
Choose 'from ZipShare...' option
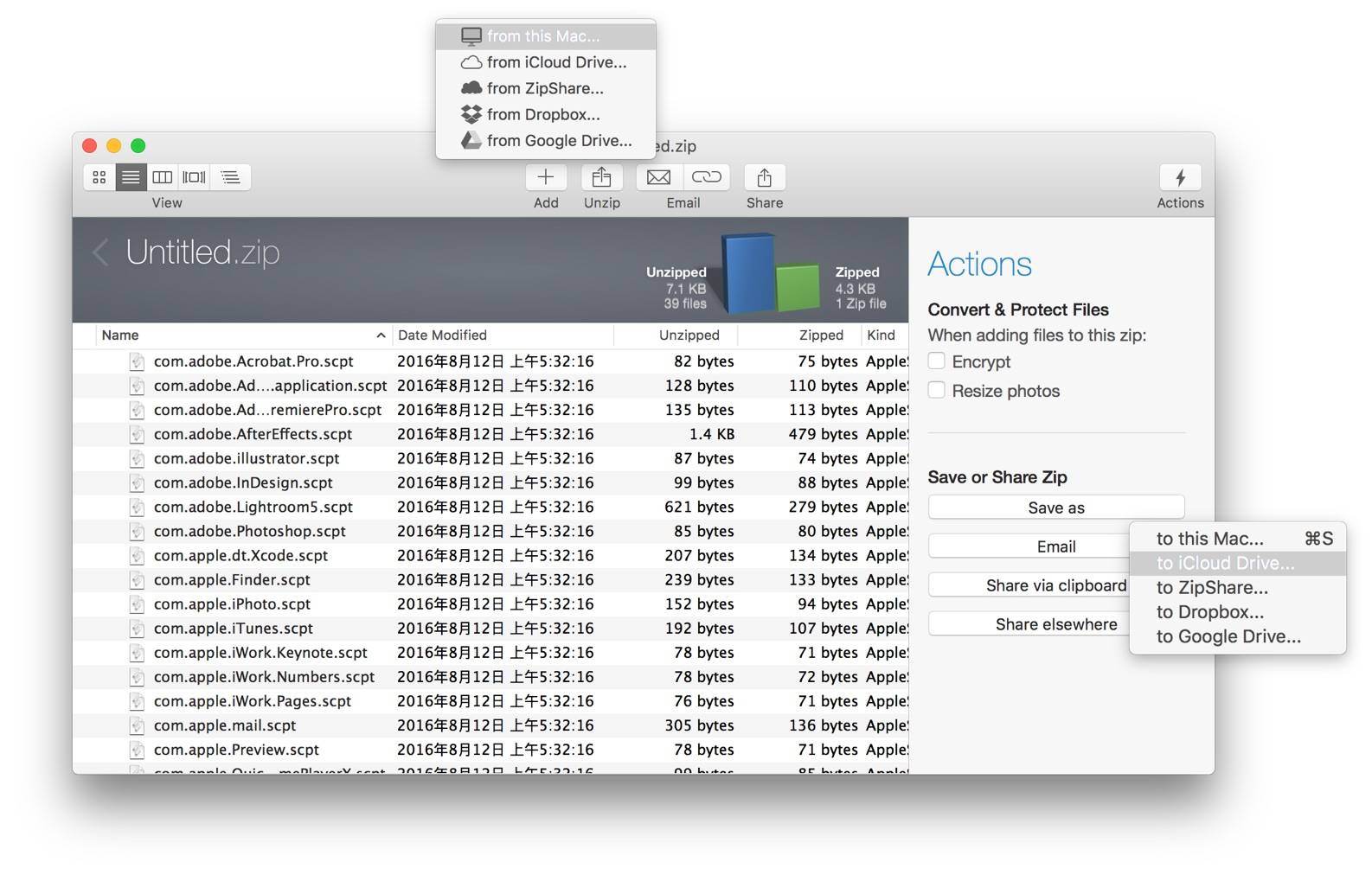(546, 88)
